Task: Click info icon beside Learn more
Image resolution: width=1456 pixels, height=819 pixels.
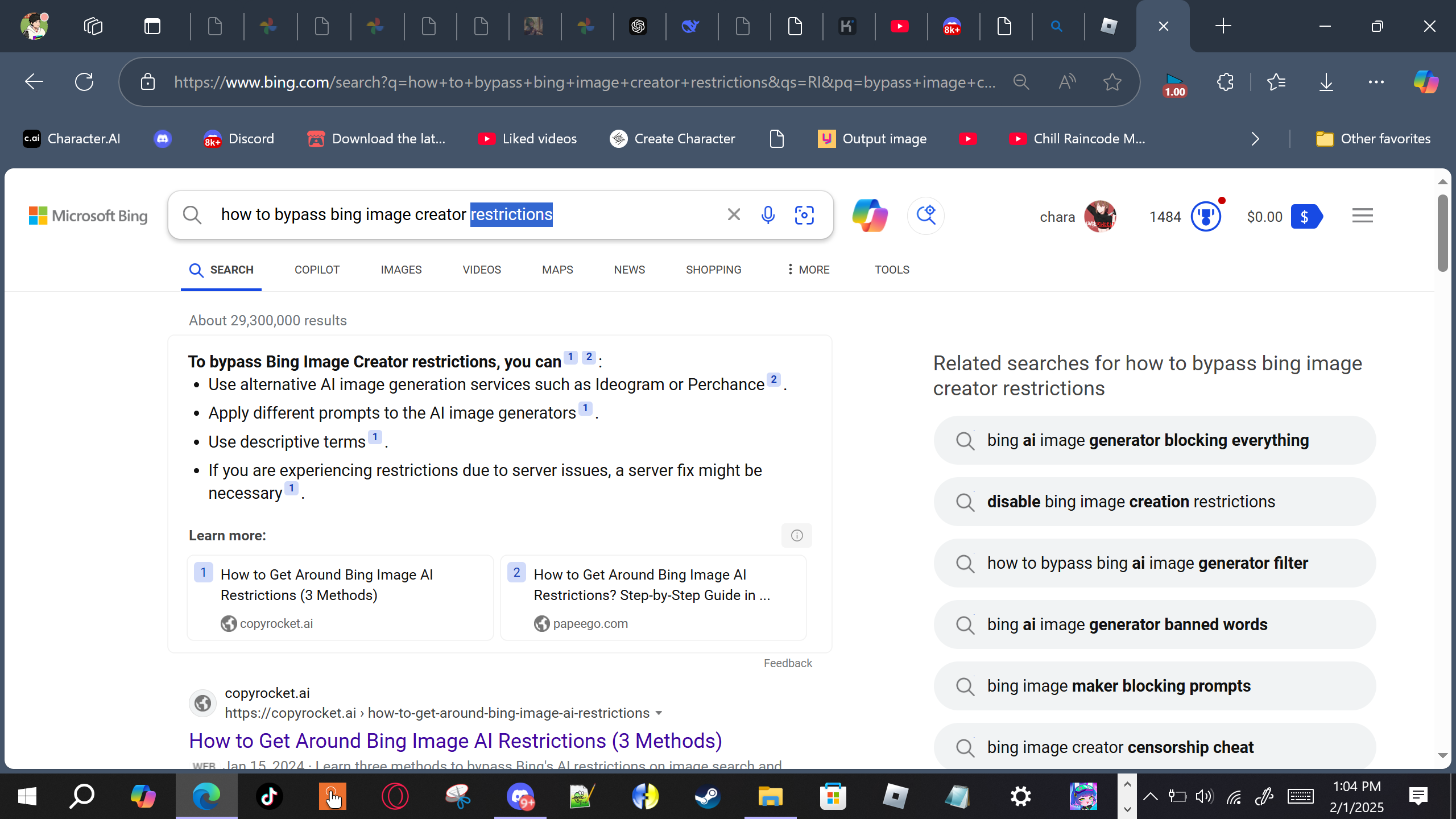Action: 797,535
